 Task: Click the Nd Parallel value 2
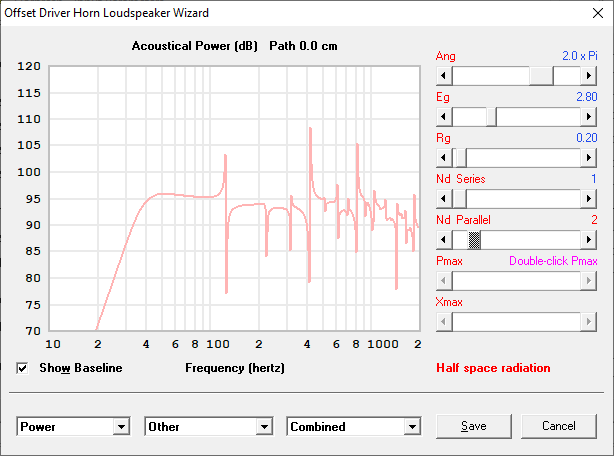[x=594, y=220]
